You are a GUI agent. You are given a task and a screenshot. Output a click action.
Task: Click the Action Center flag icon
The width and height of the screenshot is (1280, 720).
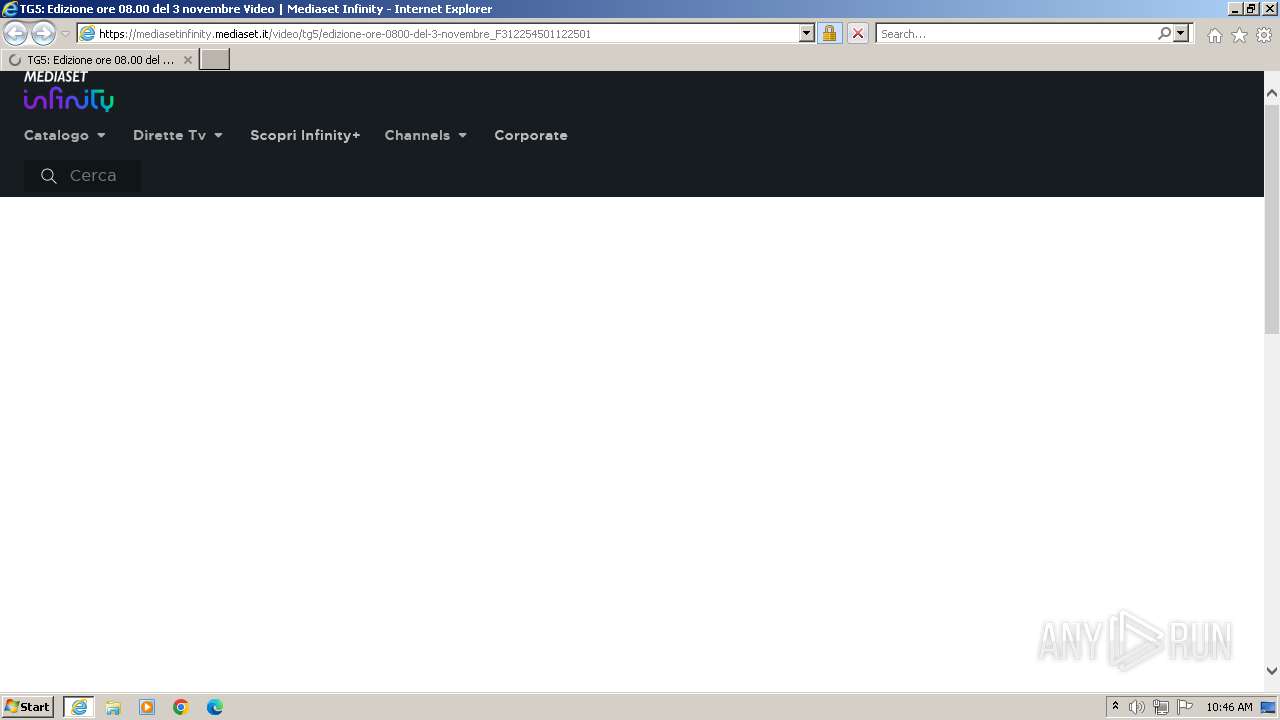(1185, 707)
